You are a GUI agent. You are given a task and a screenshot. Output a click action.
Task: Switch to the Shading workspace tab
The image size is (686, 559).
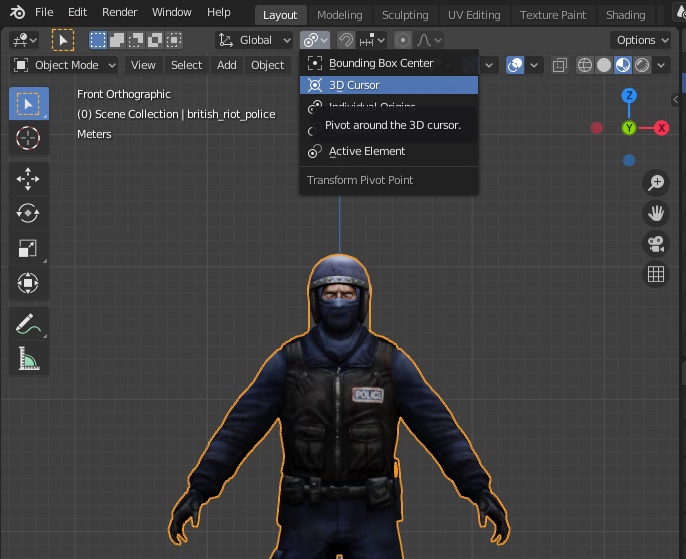[x=626, y=15]
